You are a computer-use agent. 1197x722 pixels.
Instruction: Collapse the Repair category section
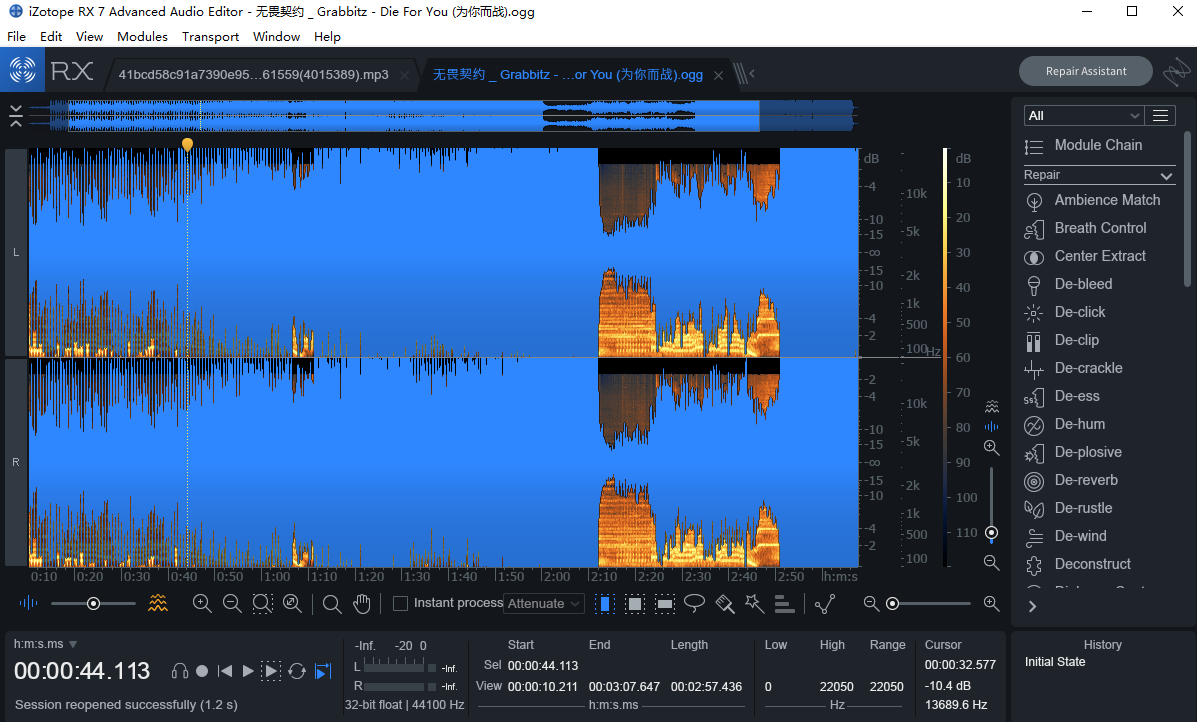click(x=1166, y=176)
